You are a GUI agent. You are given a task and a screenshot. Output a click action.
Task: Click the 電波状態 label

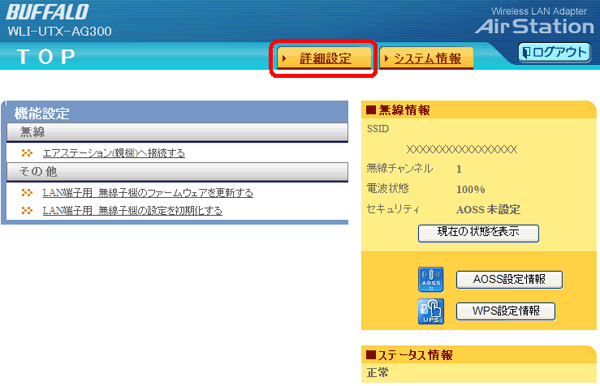(x=388, y=188)
